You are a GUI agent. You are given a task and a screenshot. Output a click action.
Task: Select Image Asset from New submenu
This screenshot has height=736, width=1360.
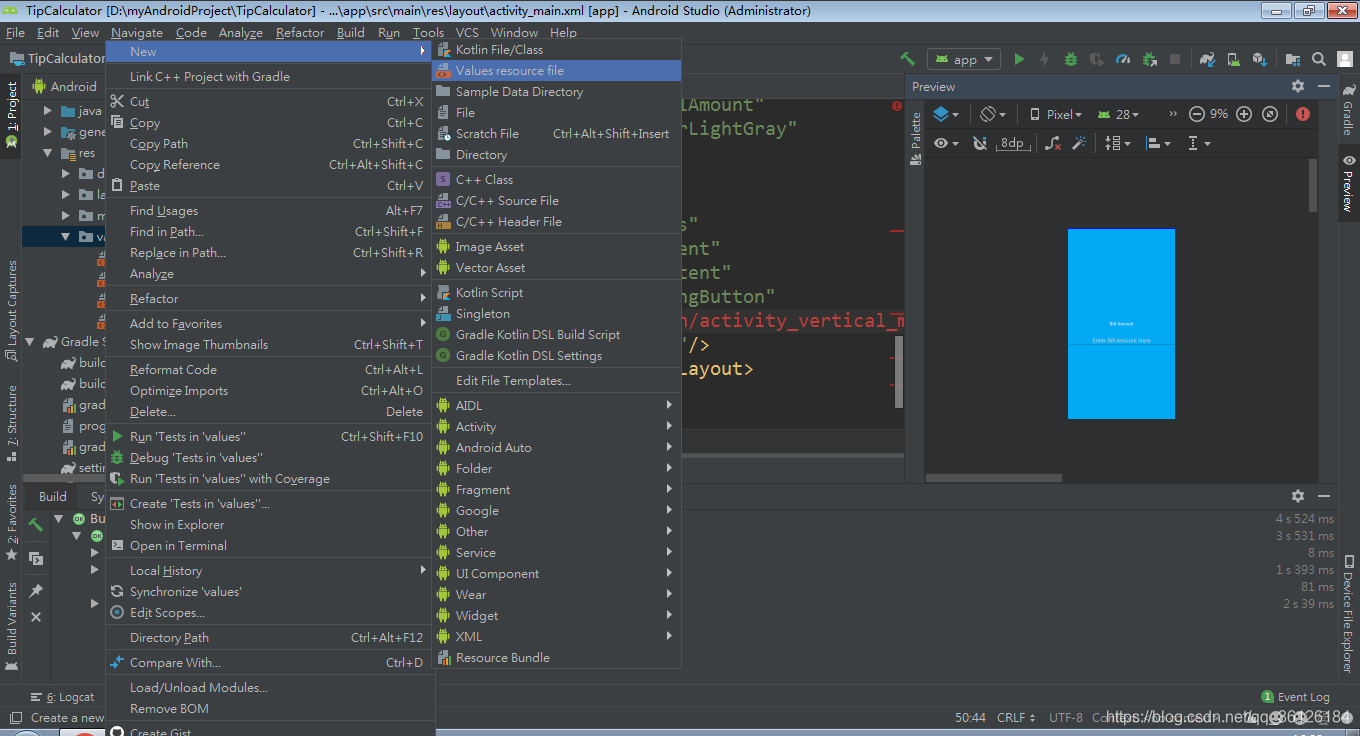pyautogui.click(x=556, y=246)
